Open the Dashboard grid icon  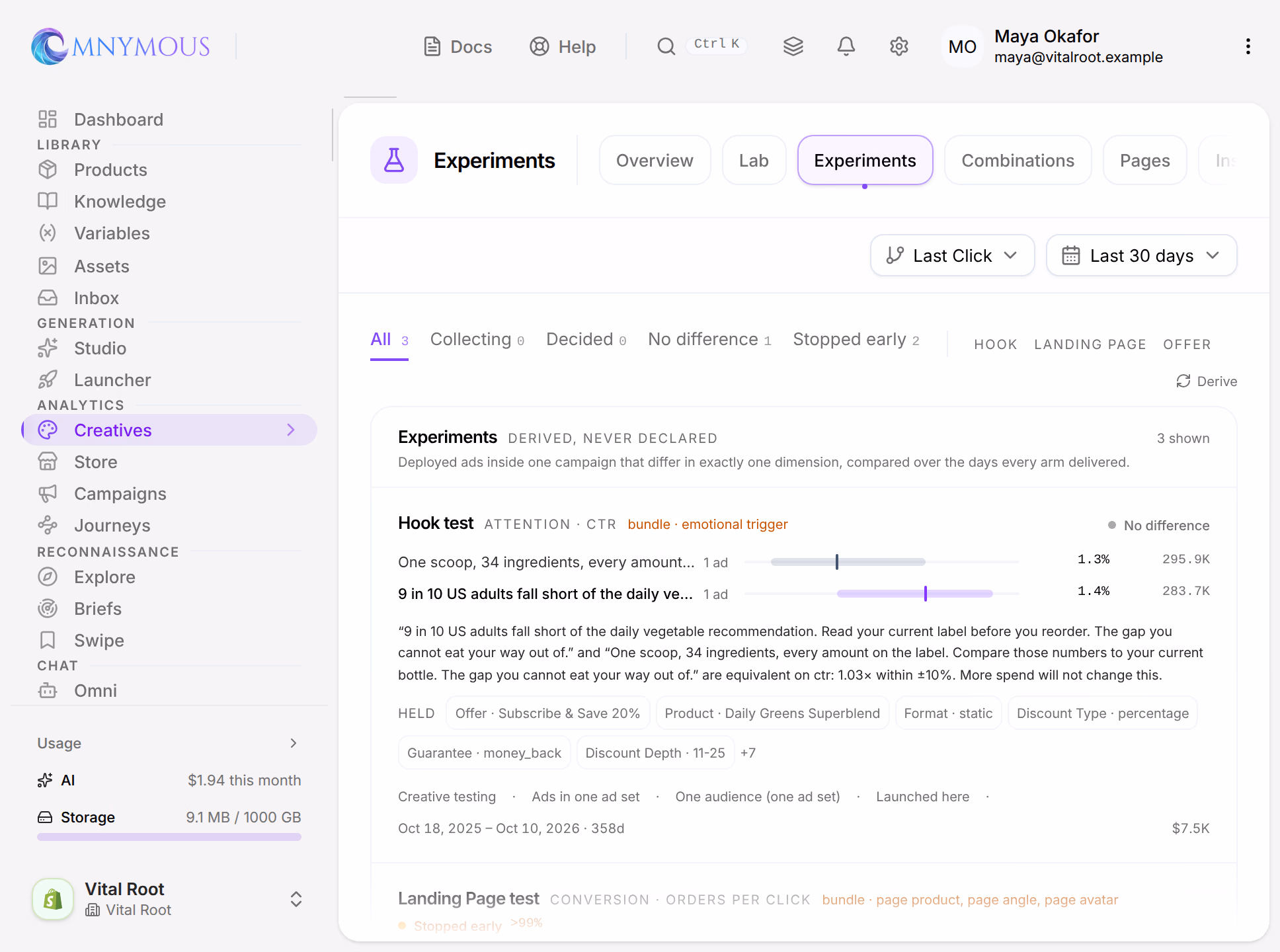coord(48,119)
